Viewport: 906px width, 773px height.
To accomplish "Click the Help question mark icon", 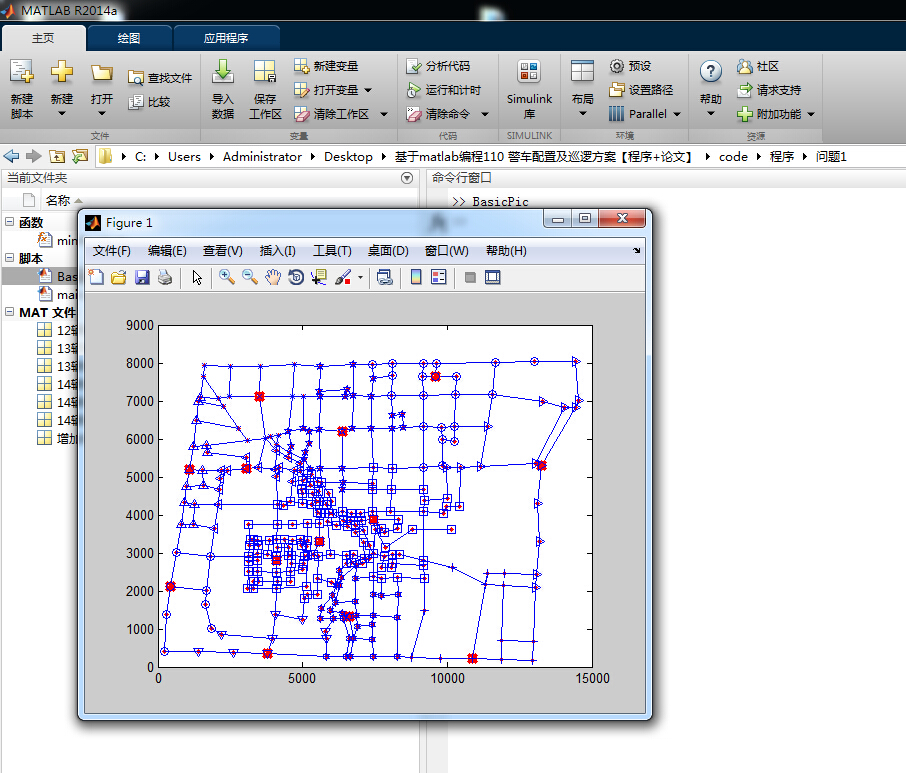I will [x=711, y=72].
